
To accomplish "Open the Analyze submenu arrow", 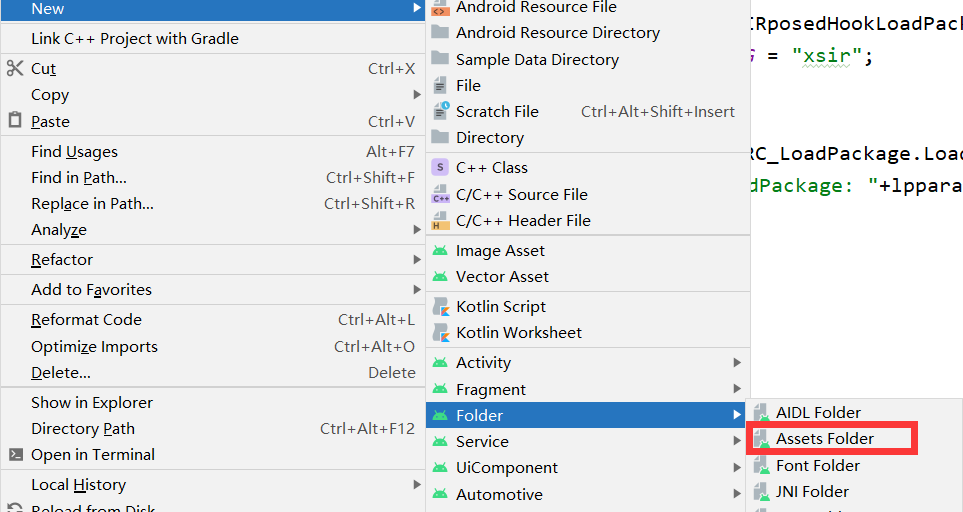I will (417, 229).
